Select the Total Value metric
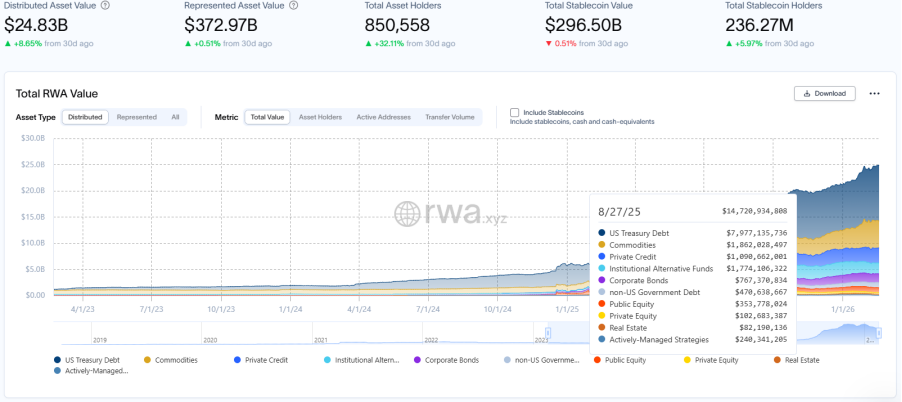The image size is (902, 402). click(267, 117)
